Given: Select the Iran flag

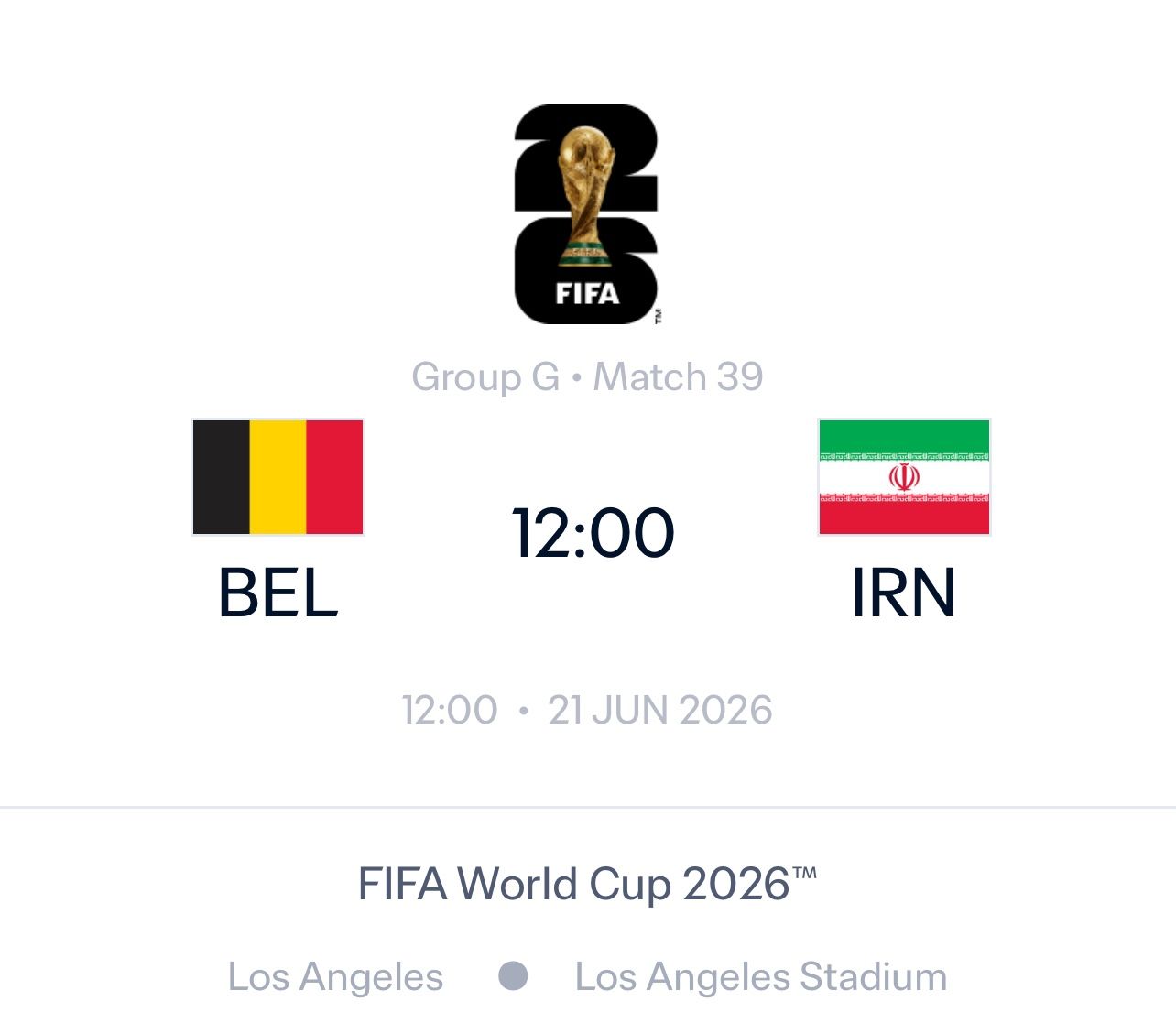Looking at the screenshot, I should click(x=904, y=477).
